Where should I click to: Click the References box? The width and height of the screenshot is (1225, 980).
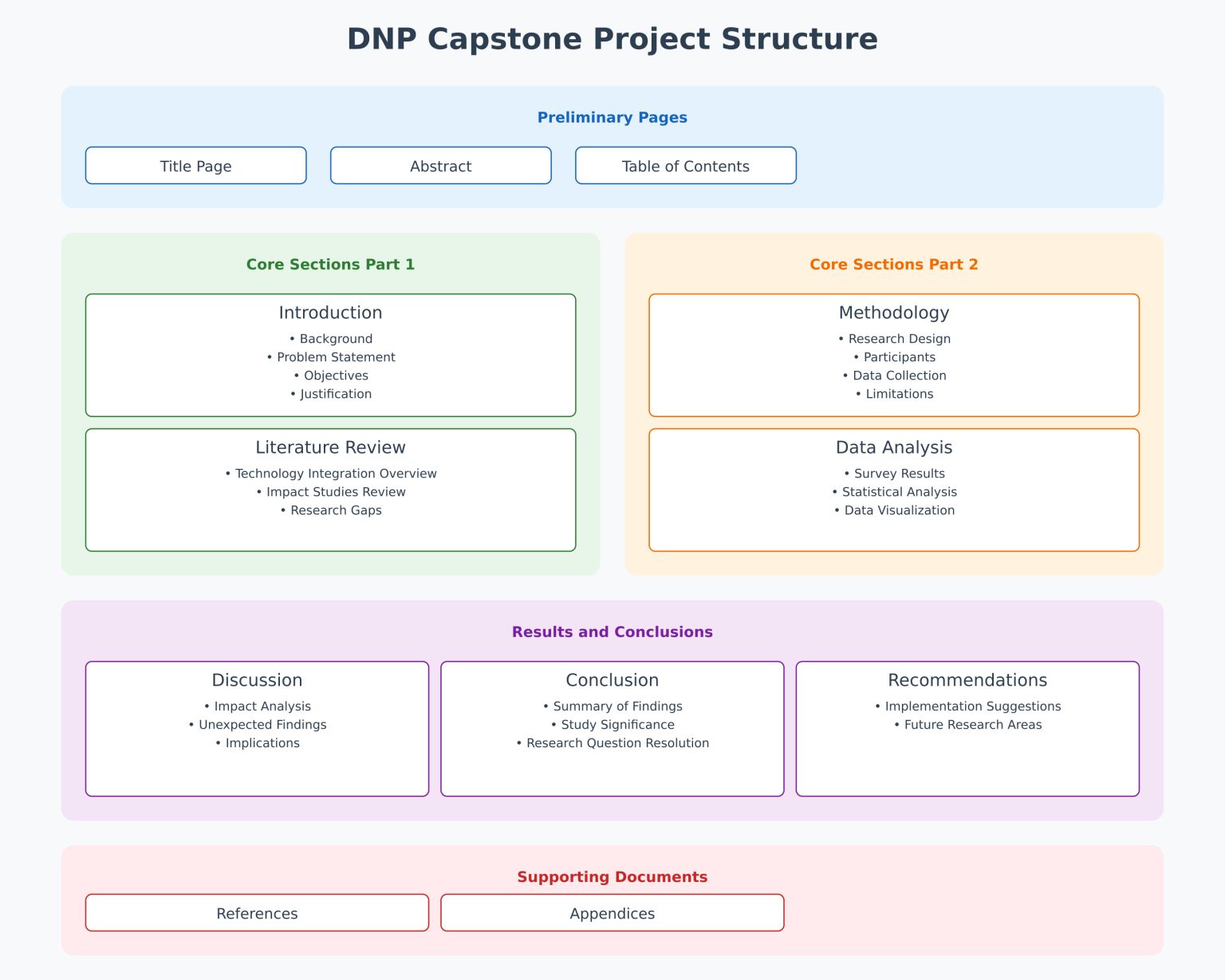tap(257, 913)
